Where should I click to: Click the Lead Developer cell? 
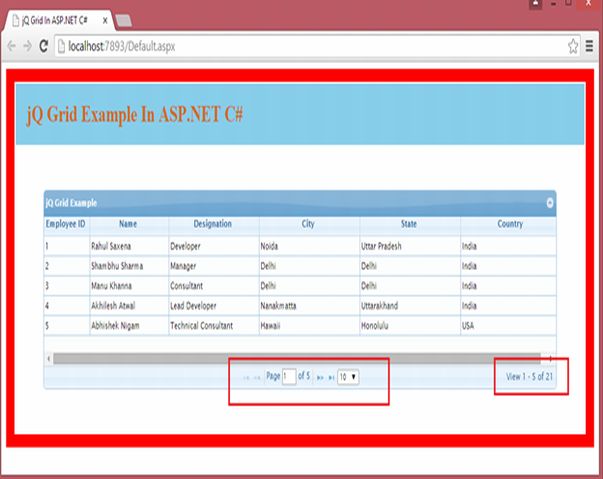tap(213, 306)
